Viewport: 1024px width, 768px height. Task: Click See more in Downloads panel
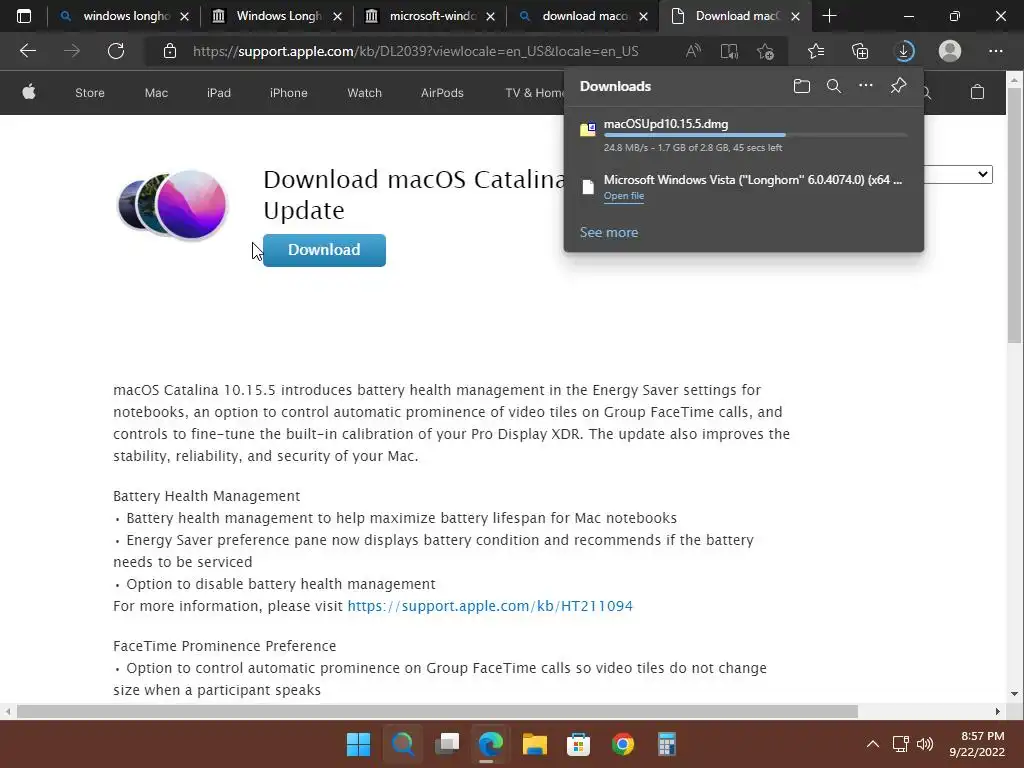[609, 232]
